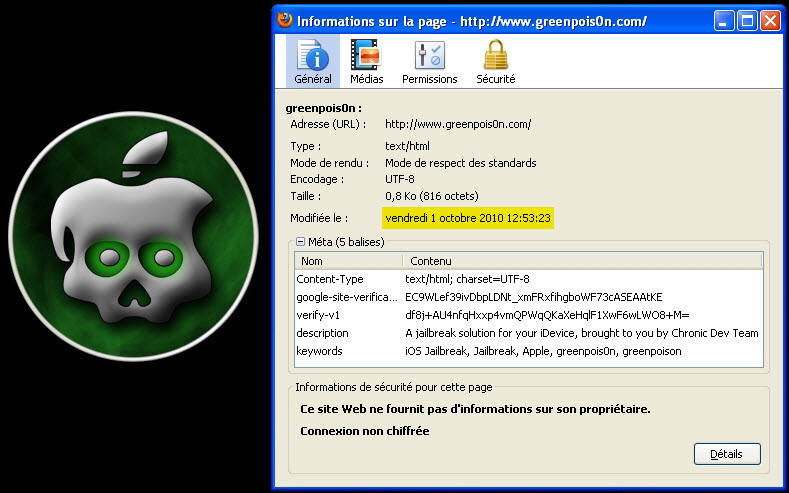This screenshot has height=493, width=789.
Task: Click the Détails button
Action: 727,454
